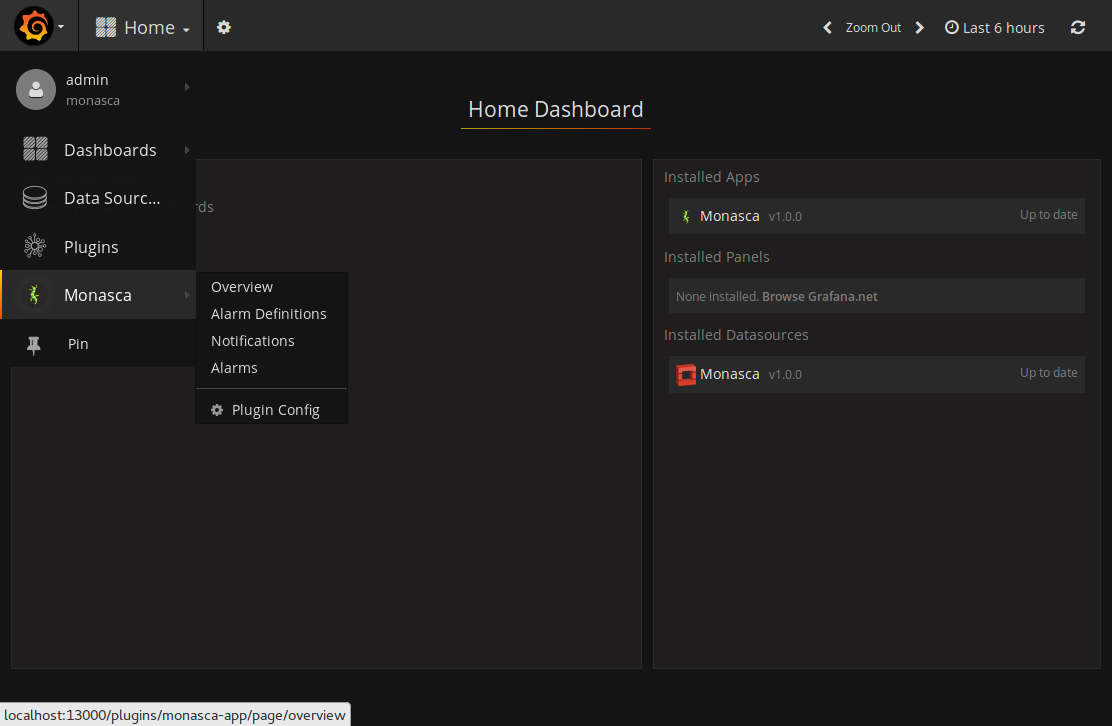Expand the Dashboards submenu arrow
Viewport: 1112px width, 726px height.
(187, 150)
